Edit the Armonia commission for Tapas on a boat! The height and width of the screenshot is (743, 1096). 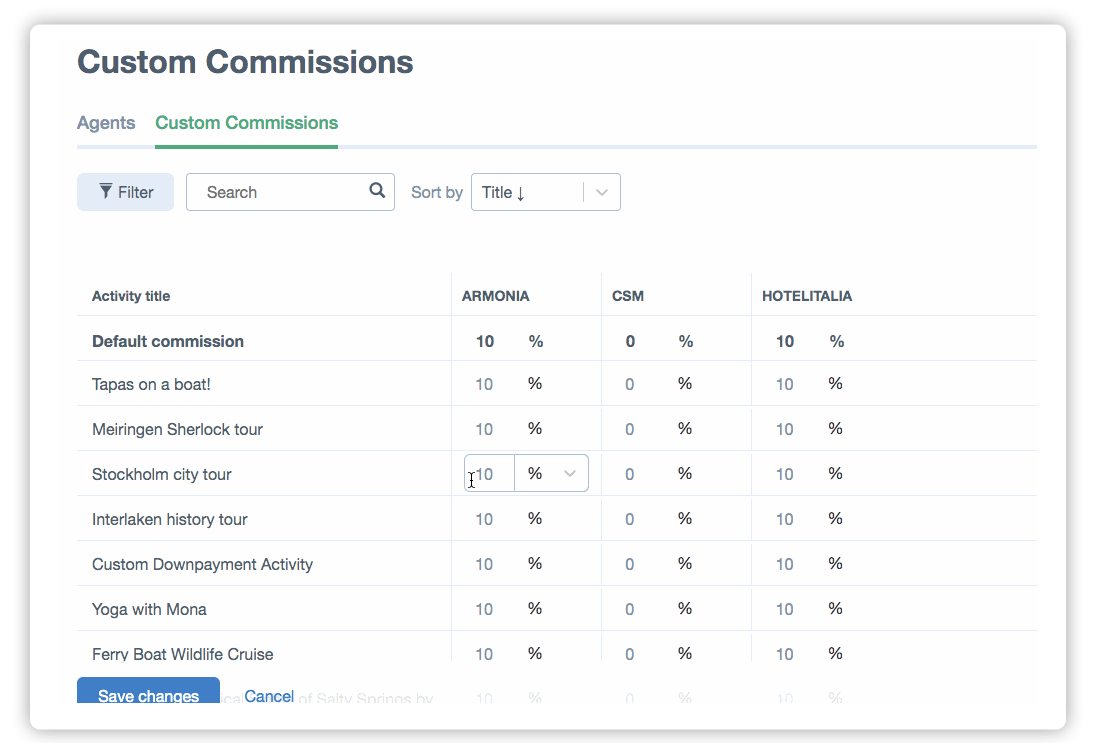point(484,383)
